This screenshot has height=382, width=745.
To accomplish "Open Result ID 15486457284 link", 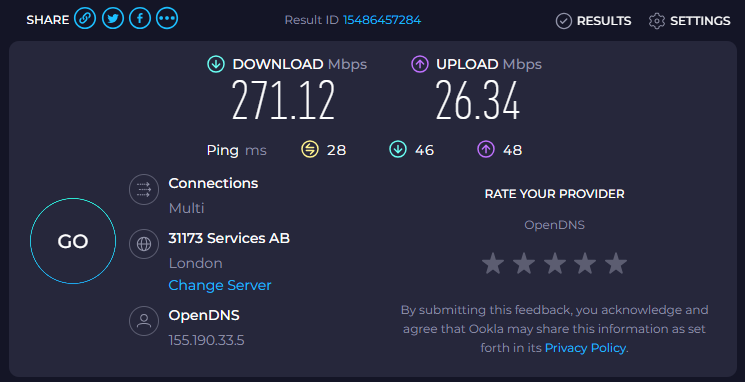I will (382, 20).
